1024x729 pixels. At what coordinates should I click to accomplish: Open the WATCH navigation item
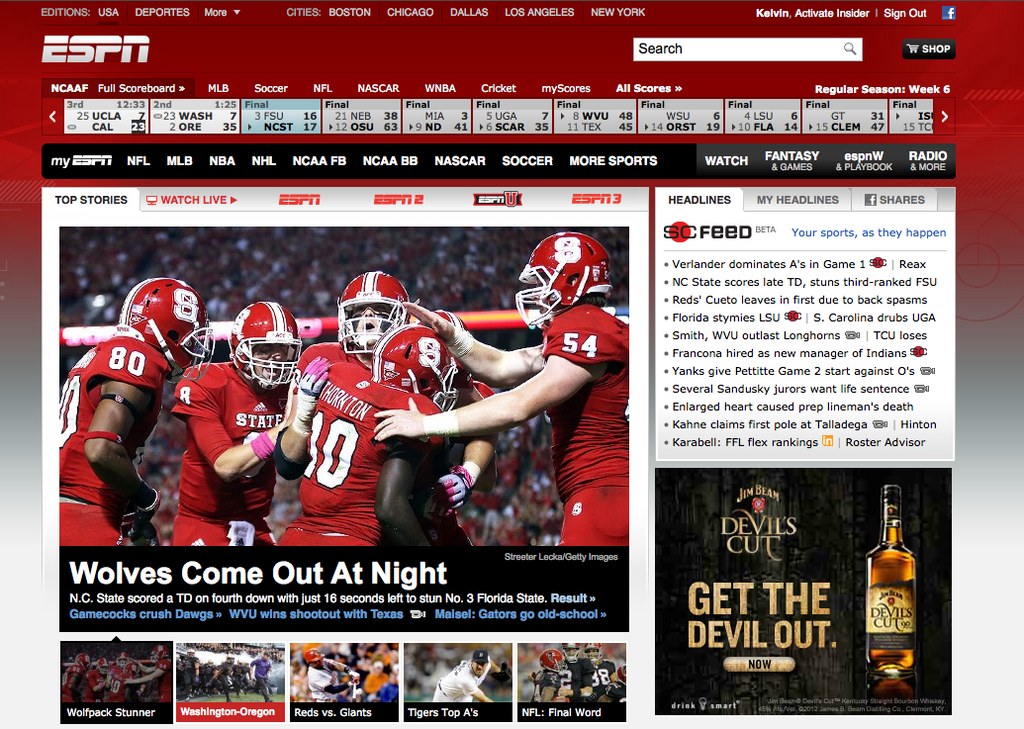point(726,161)
